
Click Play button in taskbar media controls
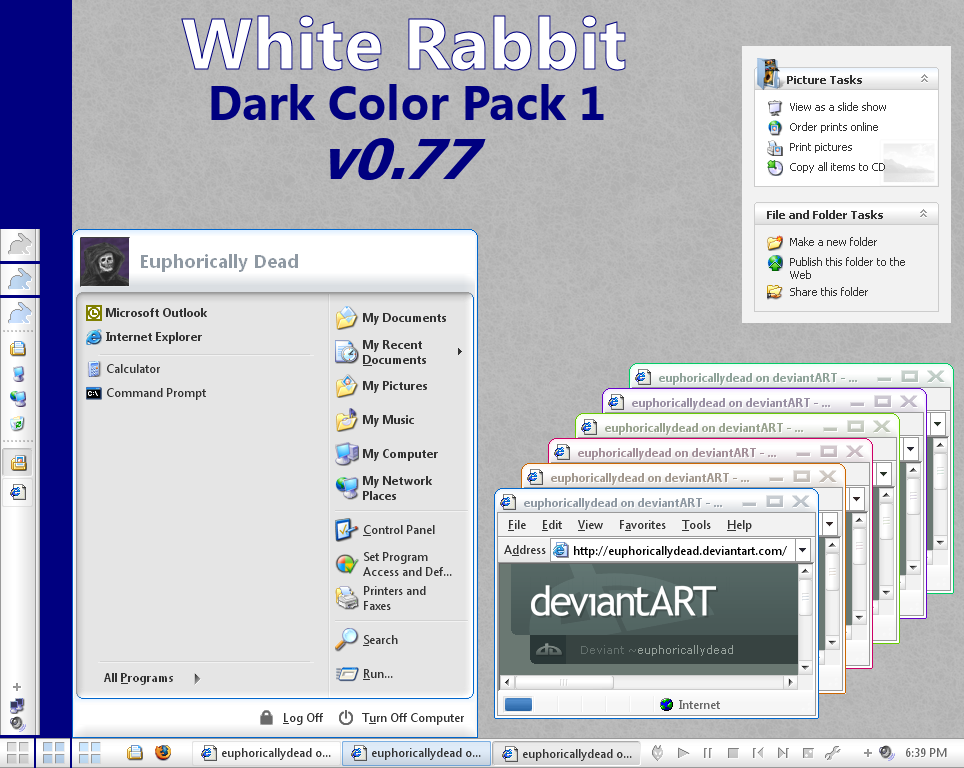682,753
